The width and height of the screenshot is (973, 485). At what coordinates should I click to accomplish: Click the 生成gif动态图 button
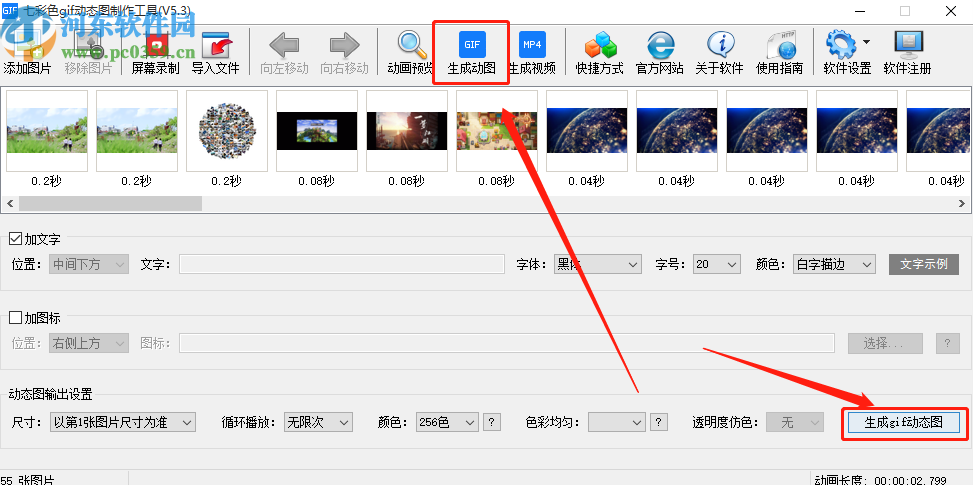[x=904, y=422]
